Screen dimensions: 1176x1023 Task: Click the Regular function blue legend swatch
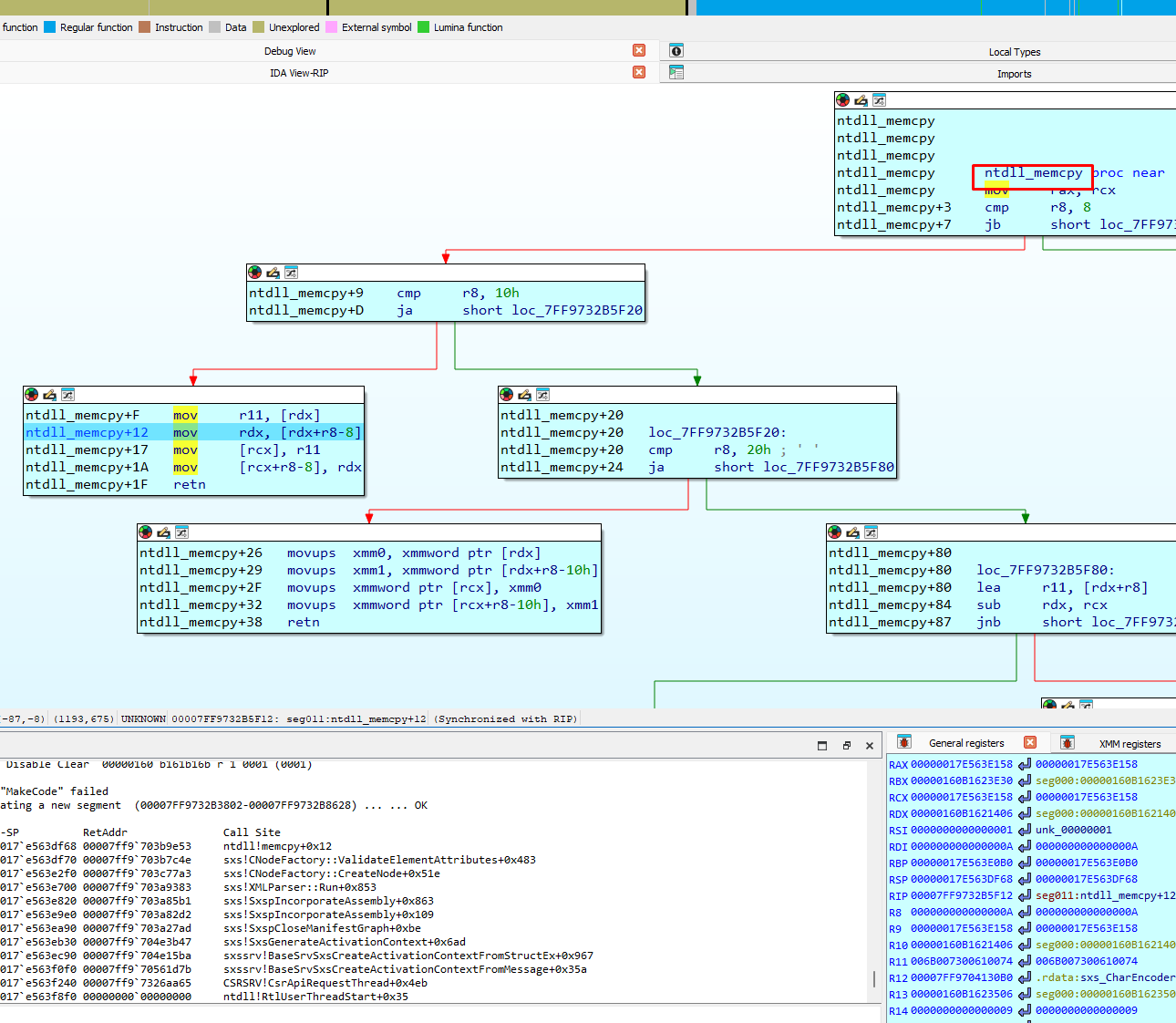pyautogui.click(x=50, y=27)
